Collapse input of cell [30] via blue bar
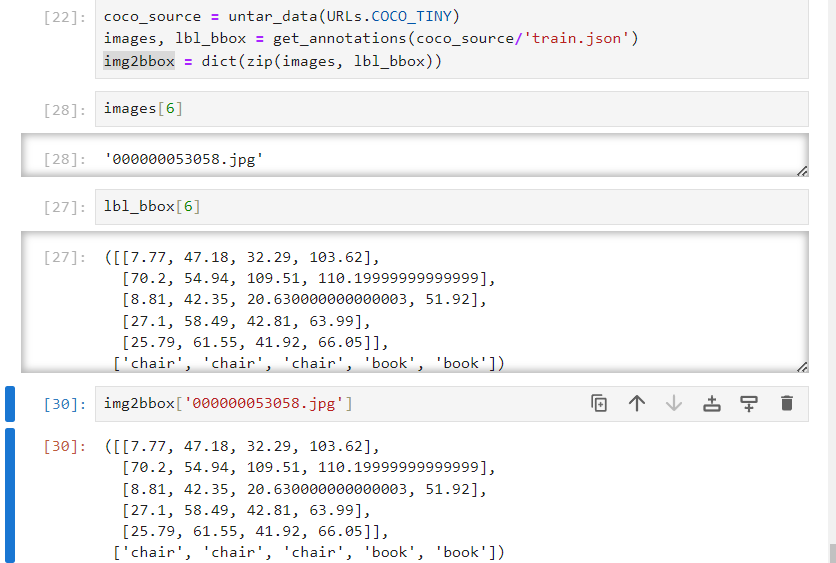The image size is (836, 563). (x=10, y=403)
